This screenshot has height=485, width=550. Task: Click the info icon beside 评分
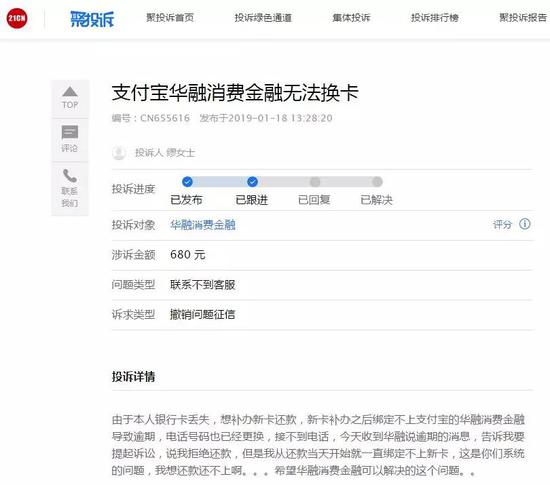[525, 224]
